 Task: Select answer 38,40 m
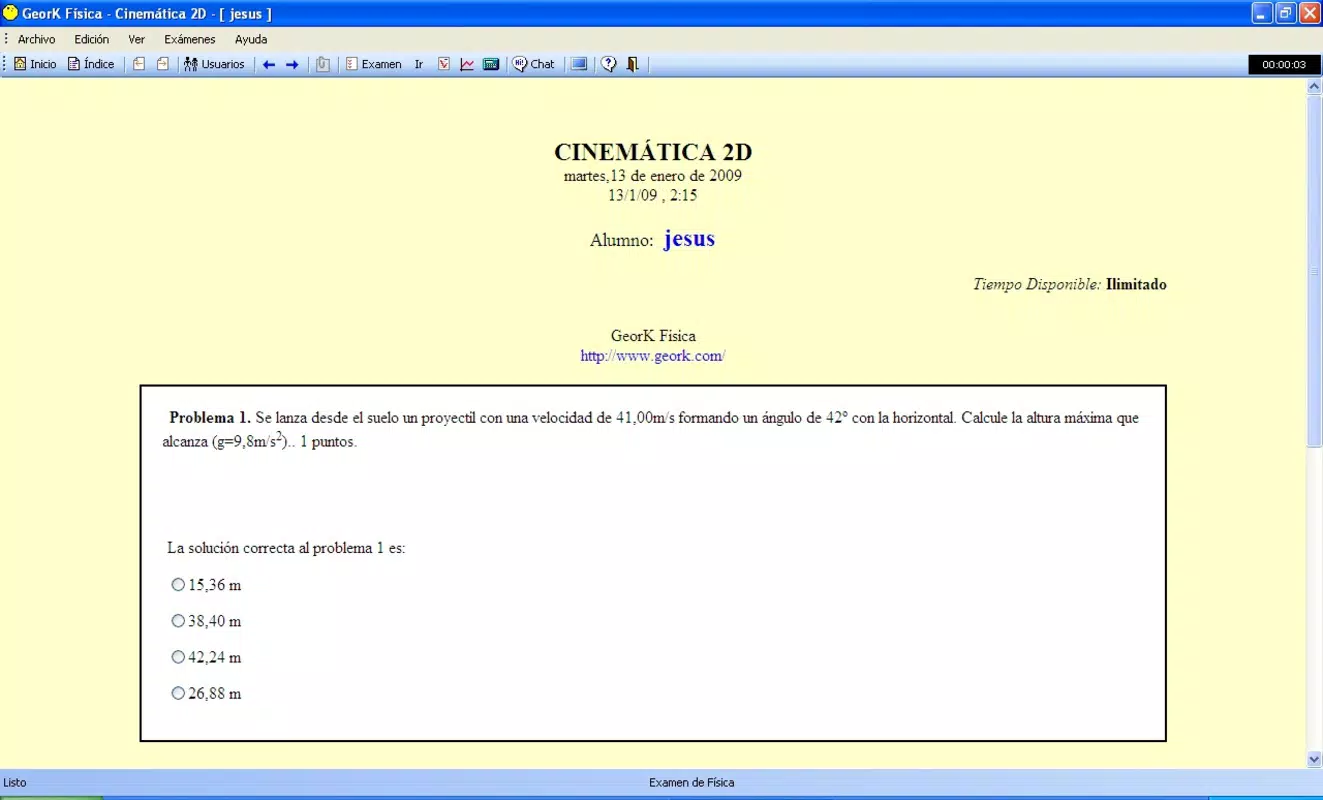(x=178, y=621)
